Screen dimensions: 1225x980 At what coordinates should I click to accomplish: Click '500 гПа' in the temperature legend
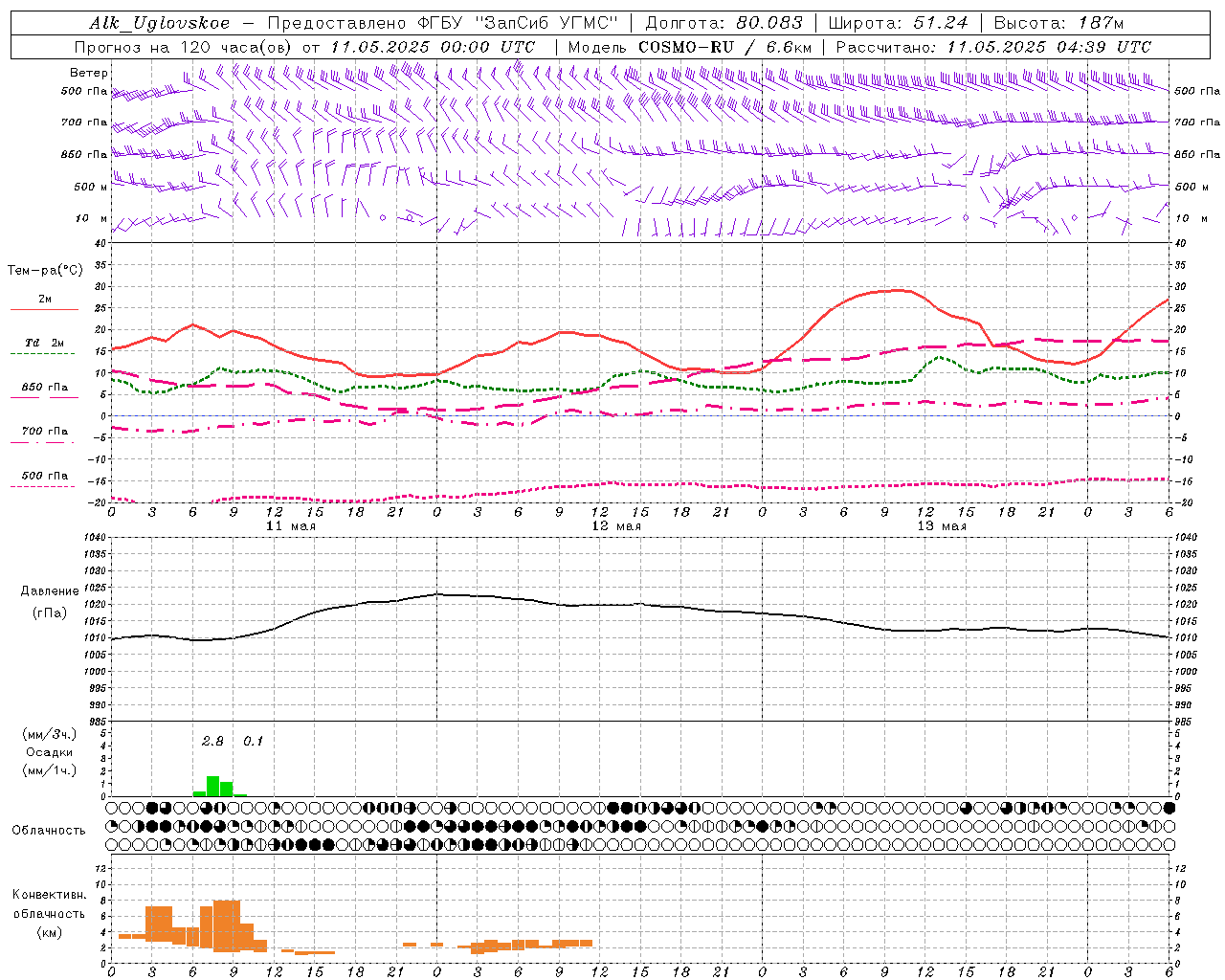(45, 476)
